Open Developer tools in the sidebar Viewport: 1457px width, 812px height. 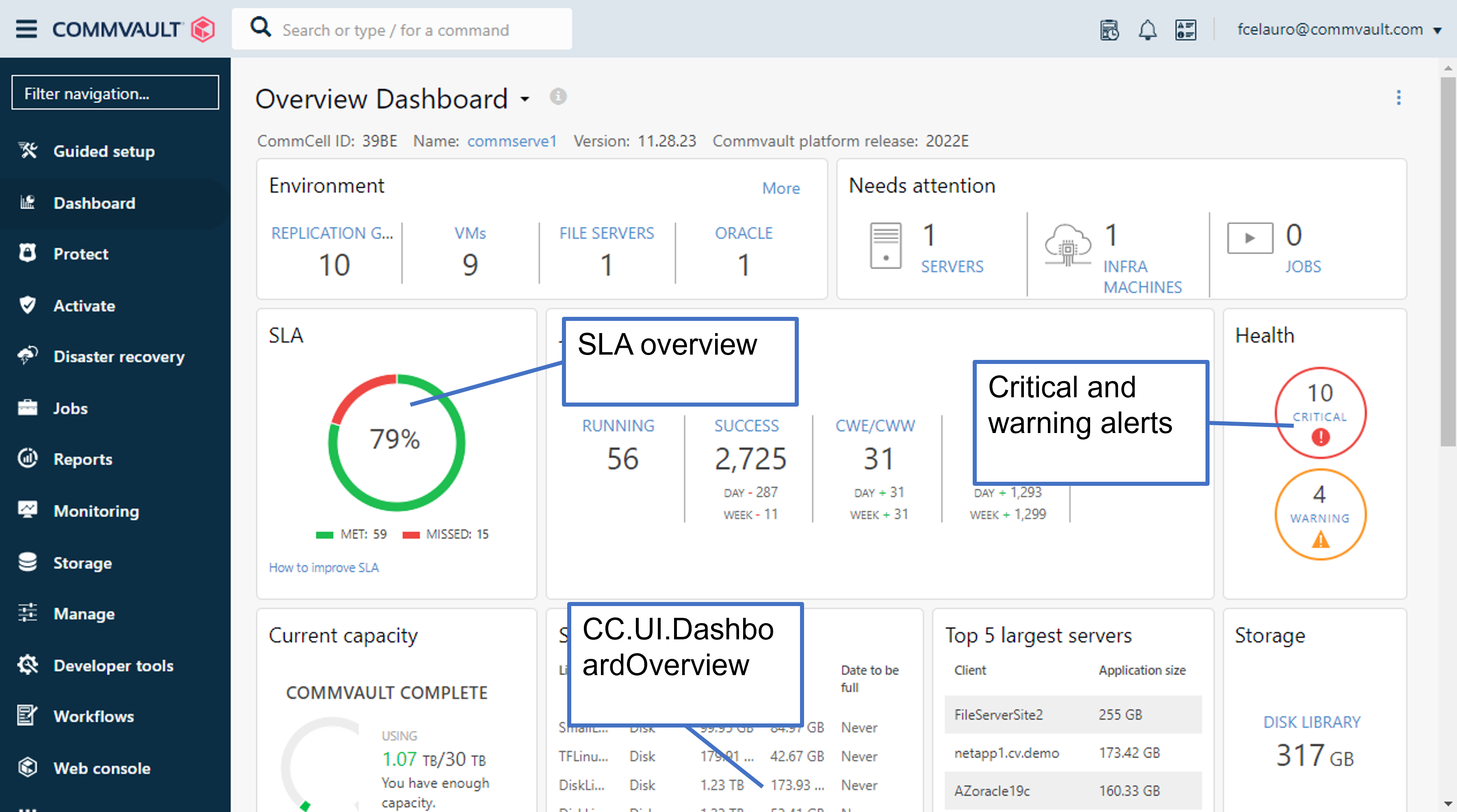pyautogui.click(x=113, y=665)
